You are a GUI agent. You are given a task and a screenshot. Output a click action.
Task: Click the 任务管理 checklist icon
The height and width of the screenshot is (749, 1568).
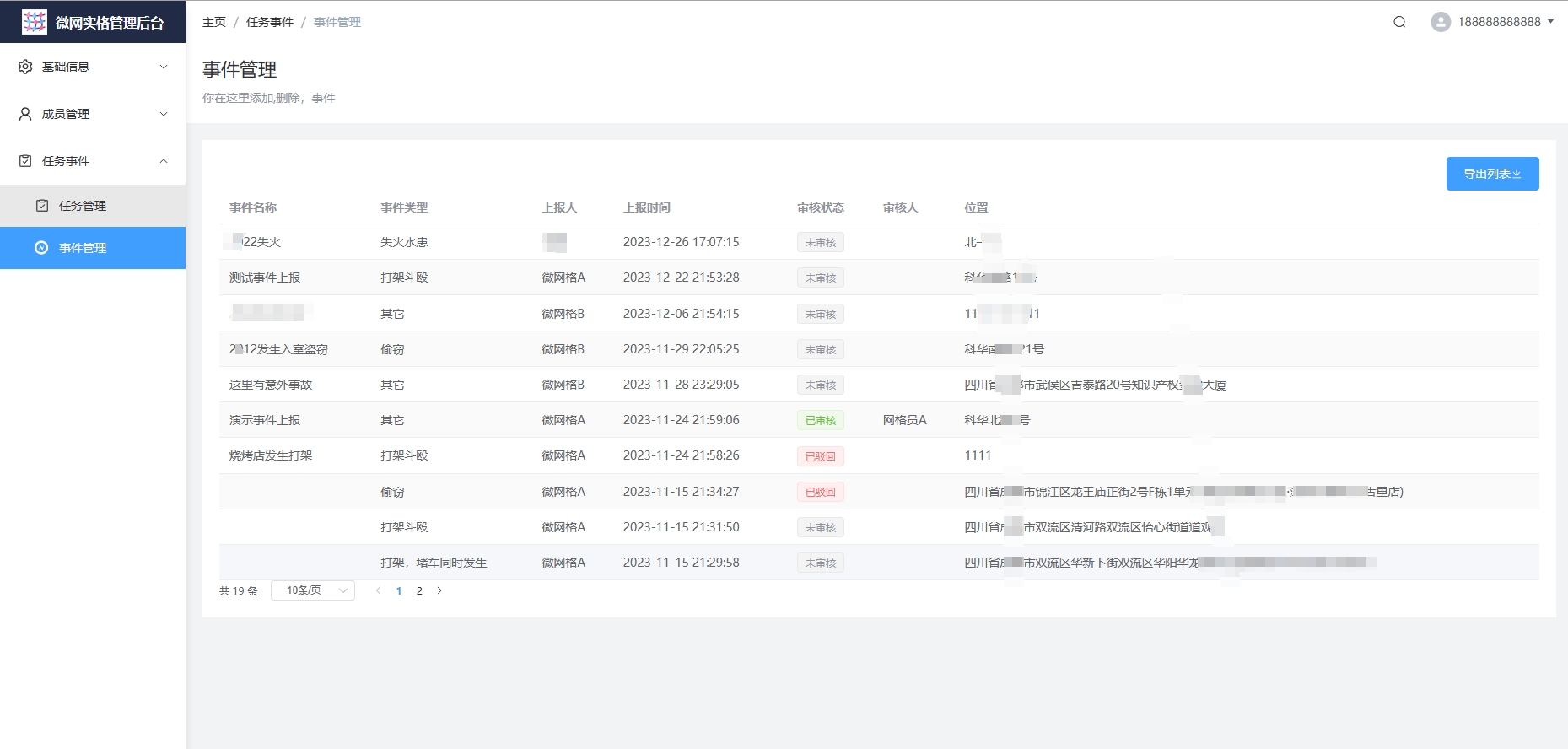tap(42, 206)
